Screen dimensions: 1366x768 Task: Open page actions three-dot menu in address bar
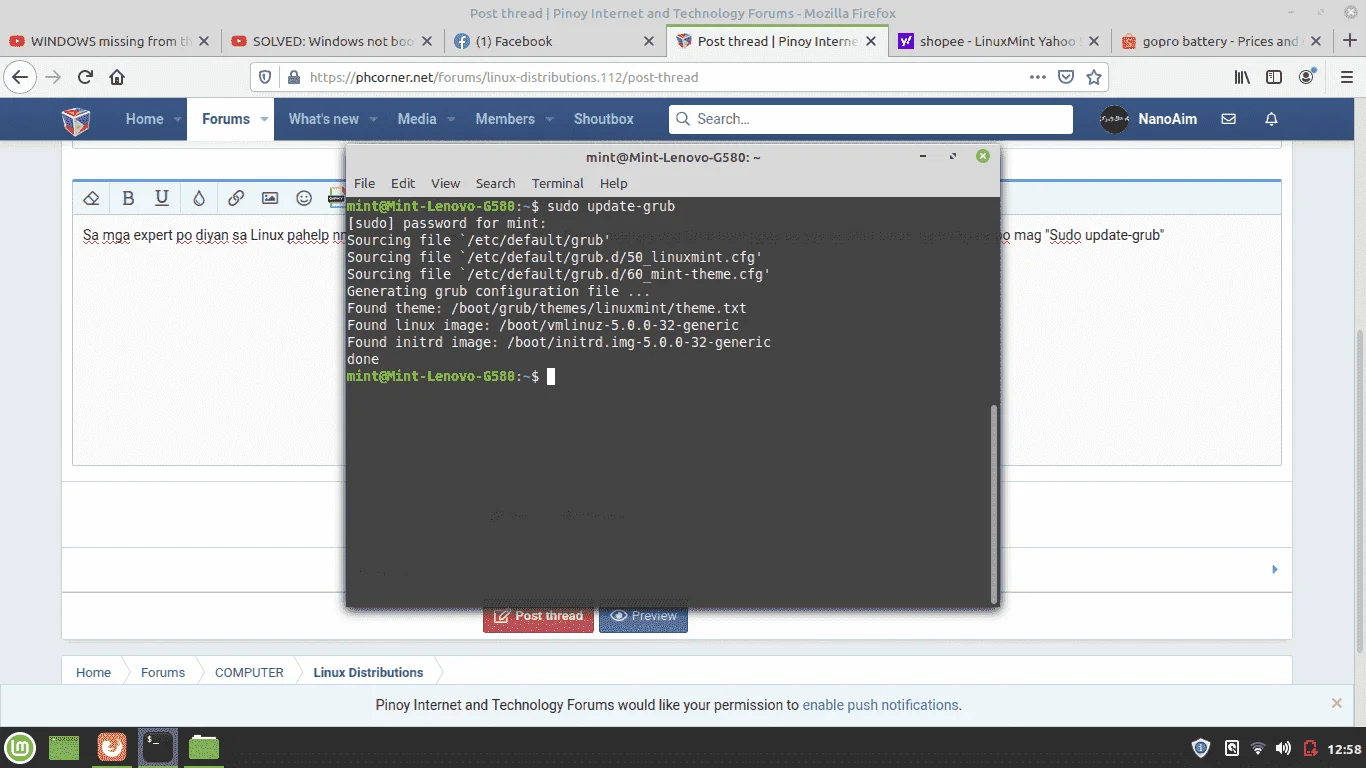(x=1039, y=77)
